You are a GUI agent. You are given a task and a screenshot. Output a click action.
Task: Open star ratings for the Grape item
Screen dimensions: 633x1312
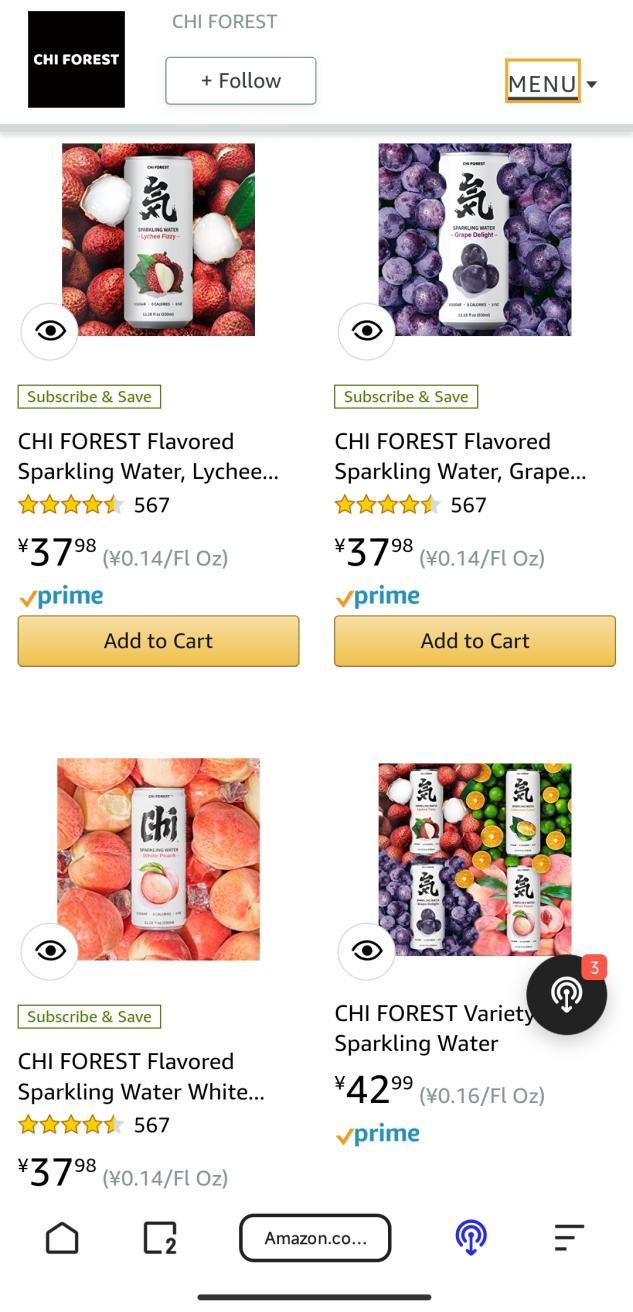[386, 505]
